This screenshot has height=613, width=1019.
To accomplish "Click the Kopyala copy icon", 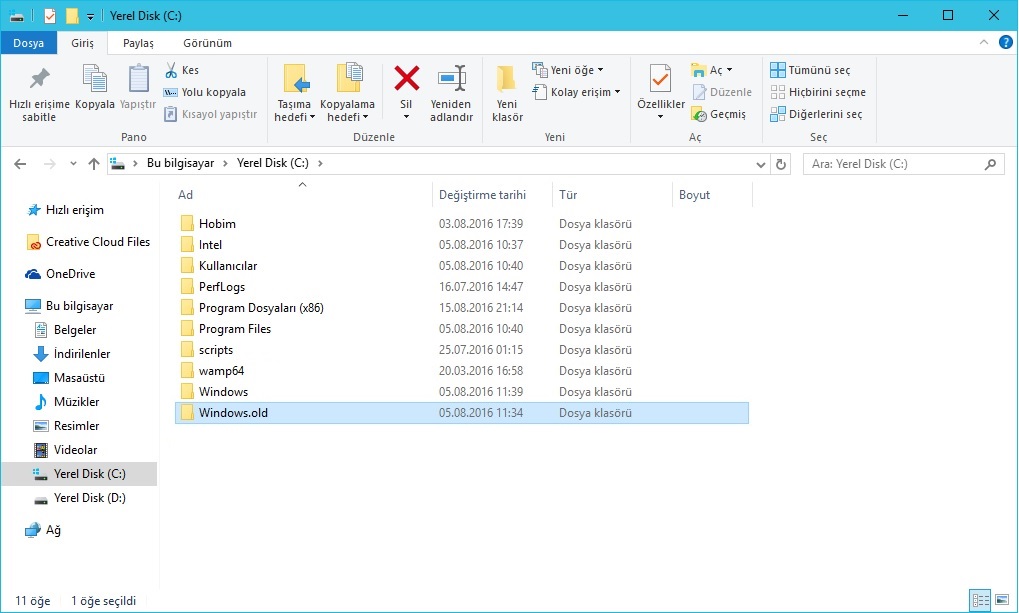I will click(95, 79).
